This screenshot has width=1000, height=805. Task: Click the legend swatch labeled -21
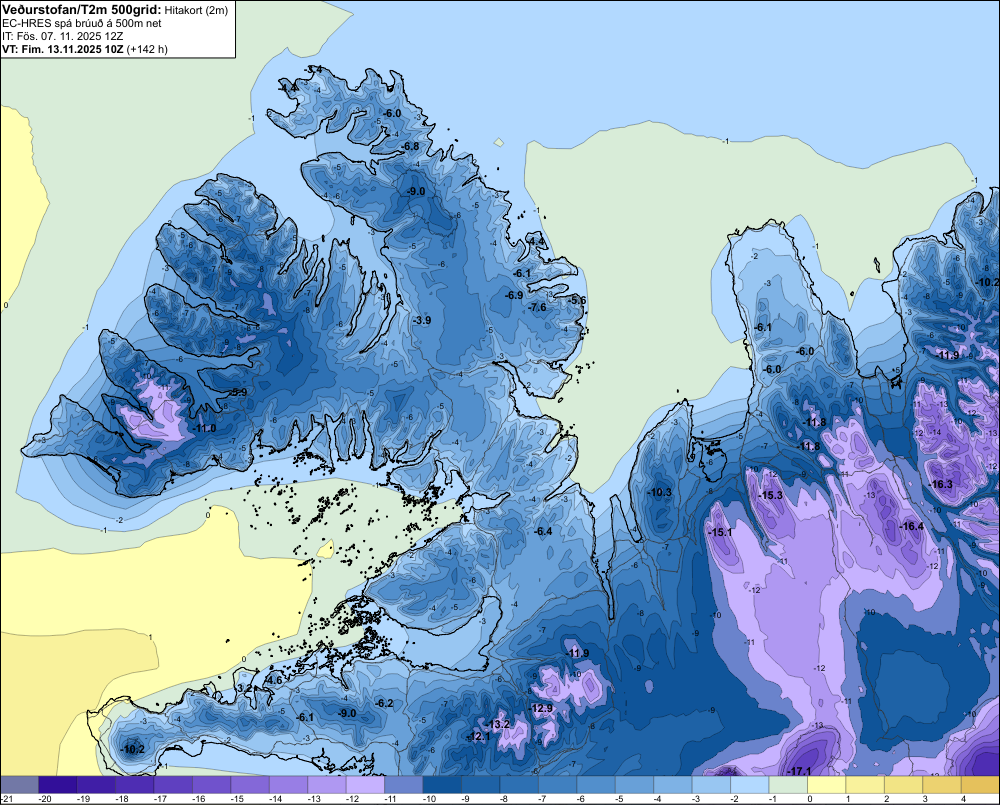coord(19,784)
